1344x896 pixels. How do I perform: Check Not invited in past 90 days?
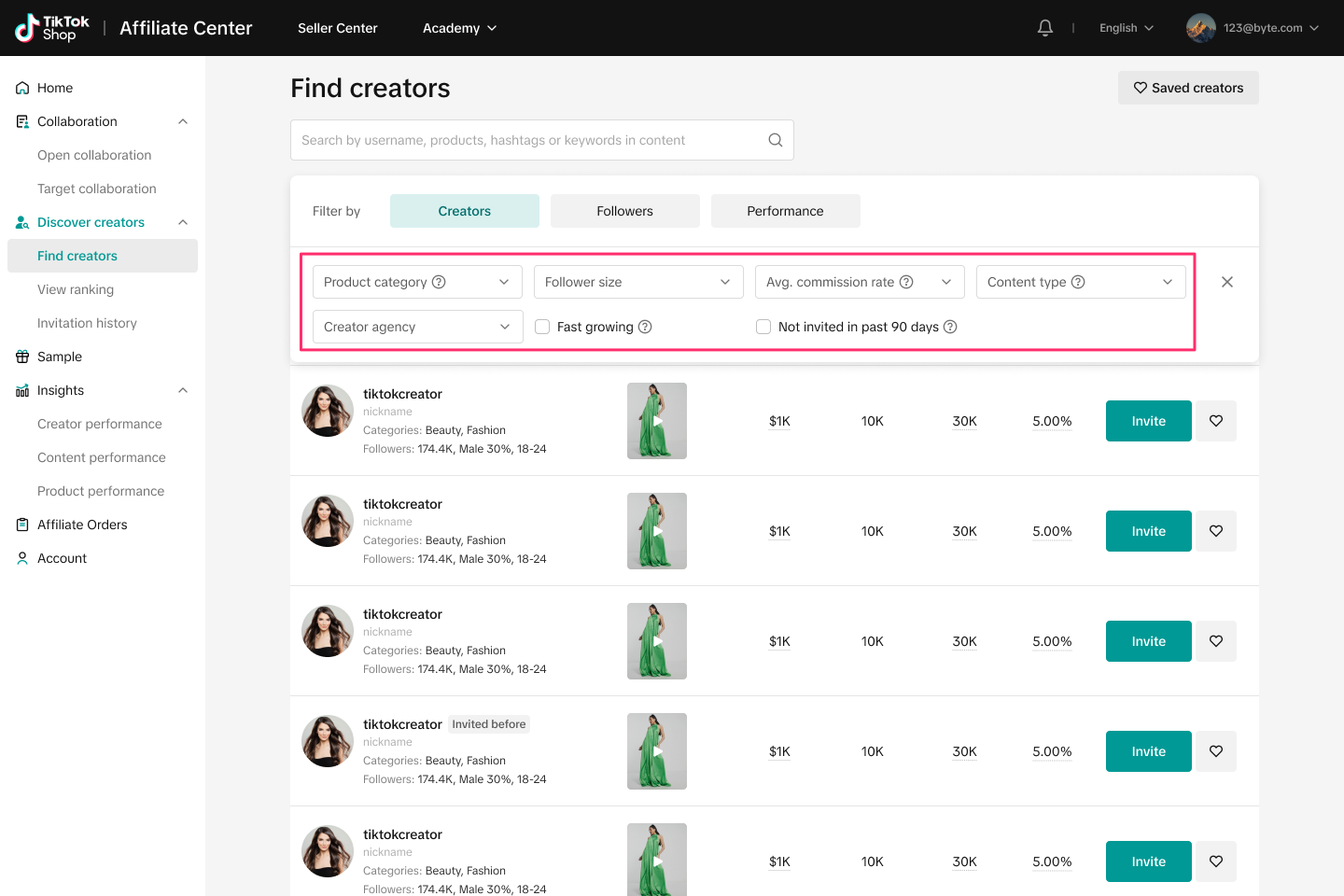pos(763,327)
